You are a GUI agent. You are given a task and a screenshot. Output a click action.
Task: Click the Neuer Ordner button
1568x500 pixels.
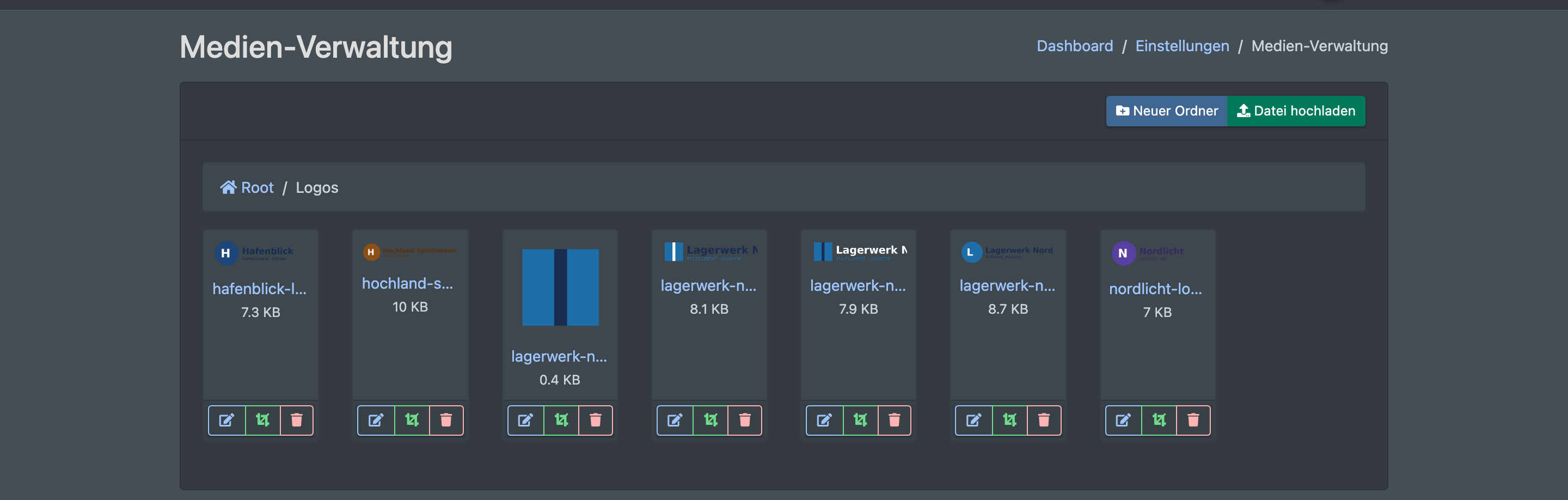pyautogui.click(x=1166, y=111)
